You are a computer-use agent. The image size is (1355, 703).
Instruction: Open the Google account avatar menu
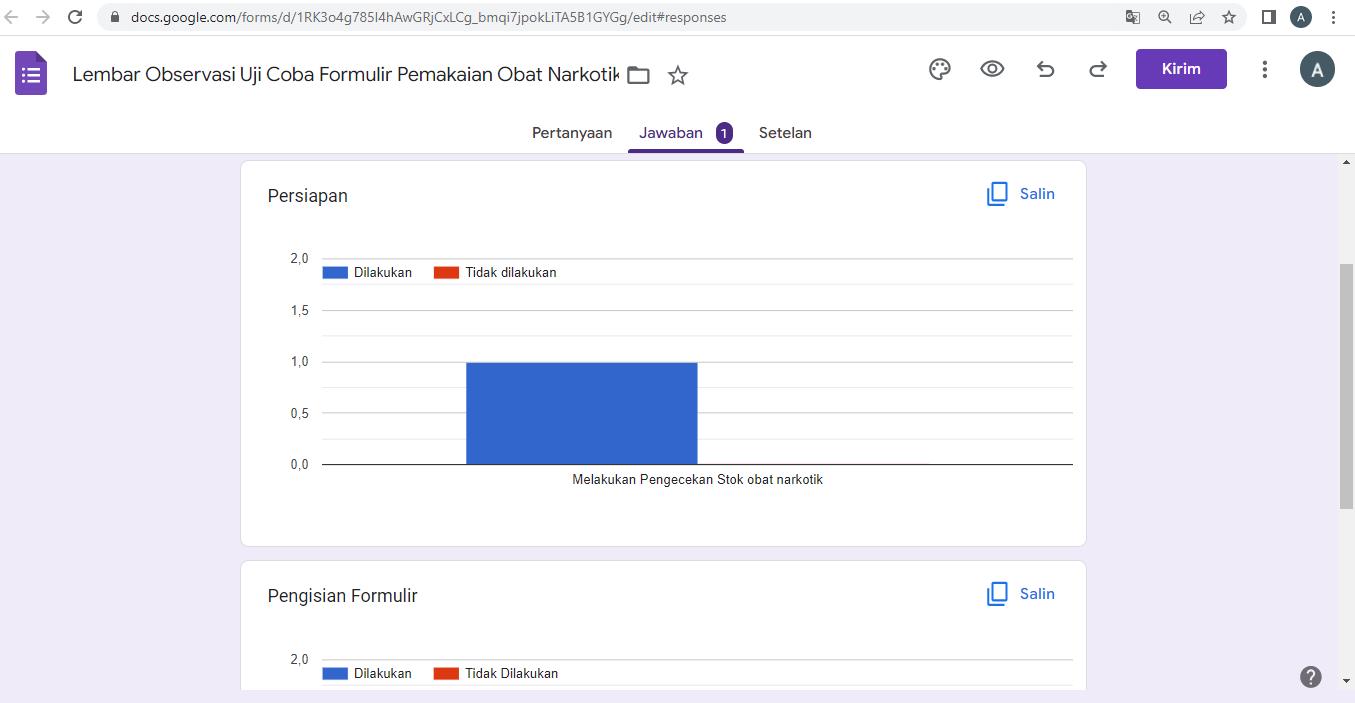pos(1316,69)
